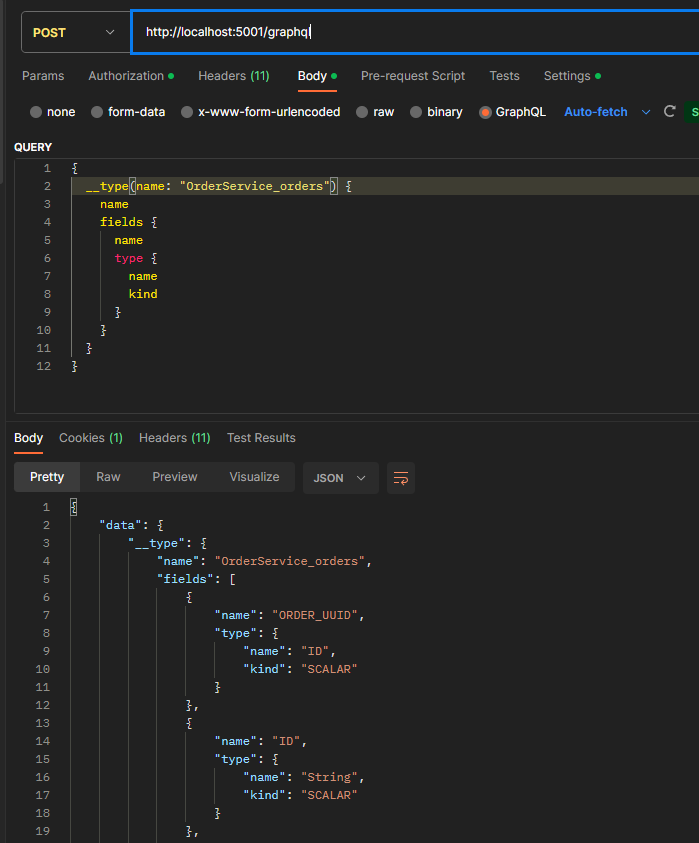Image resolution: width=699 pixels, height=843 pixels.
Task: Switch to the Headers (11) request tab
Action: click(233, 76)
